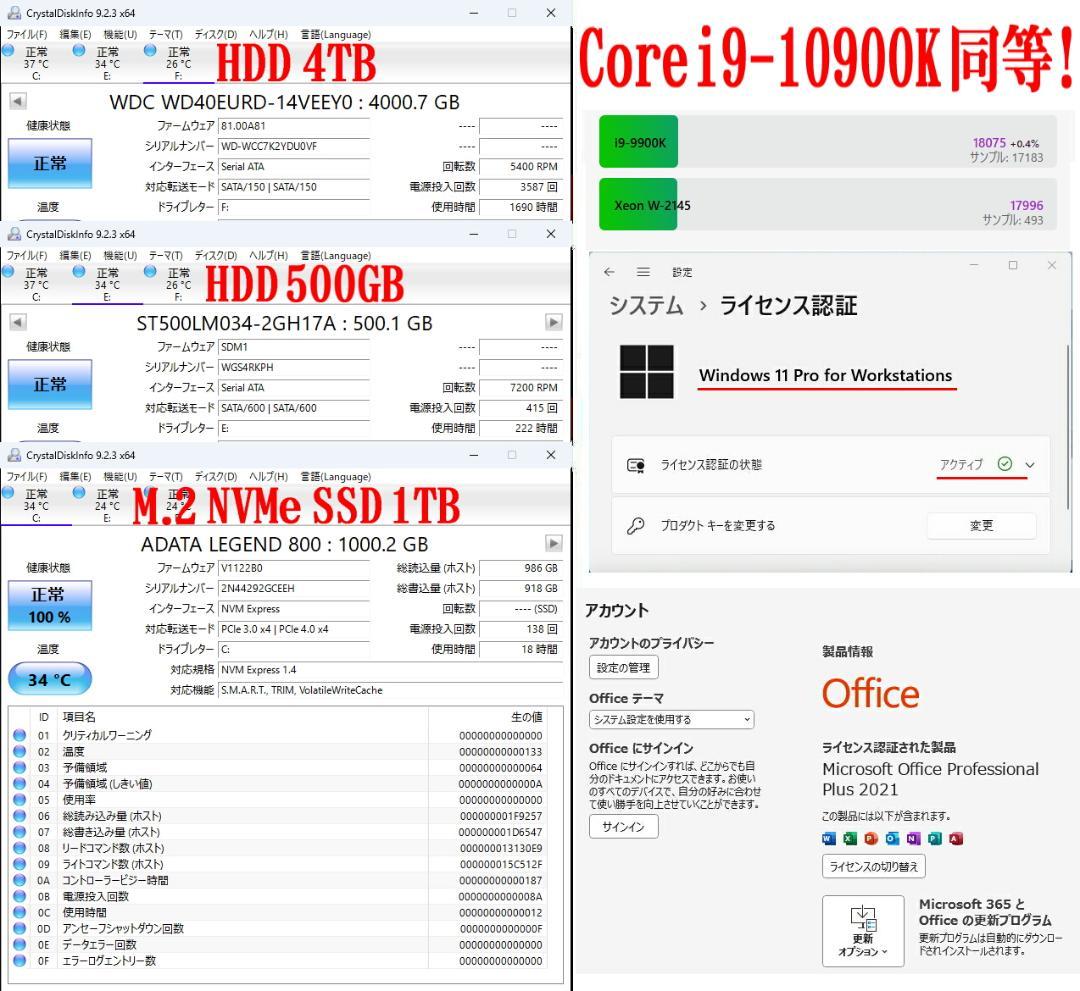The width and height of the screenshot is (1080, 991).
Task: Click the サインイン button
Action: 624,826
